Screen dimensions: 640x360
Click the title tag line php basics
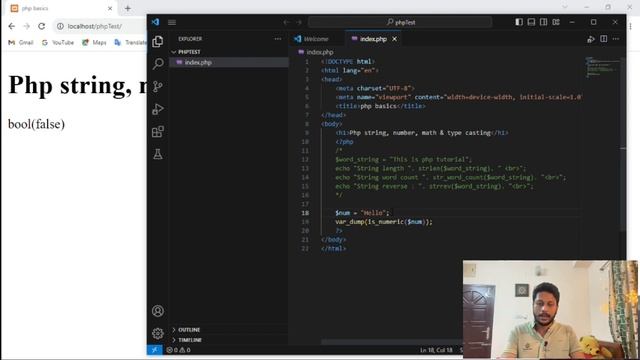(x=381, y=106)
